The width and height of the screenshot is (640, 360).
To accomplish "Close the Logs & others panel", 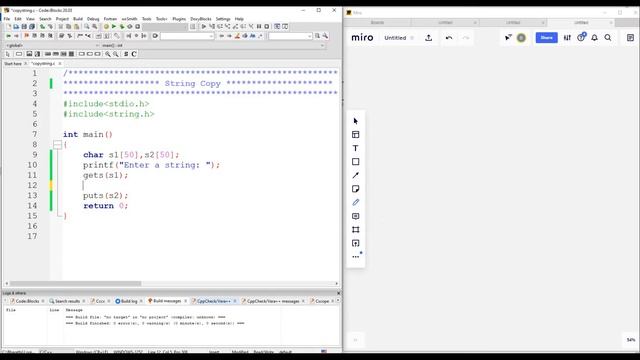I will [338, 293].
